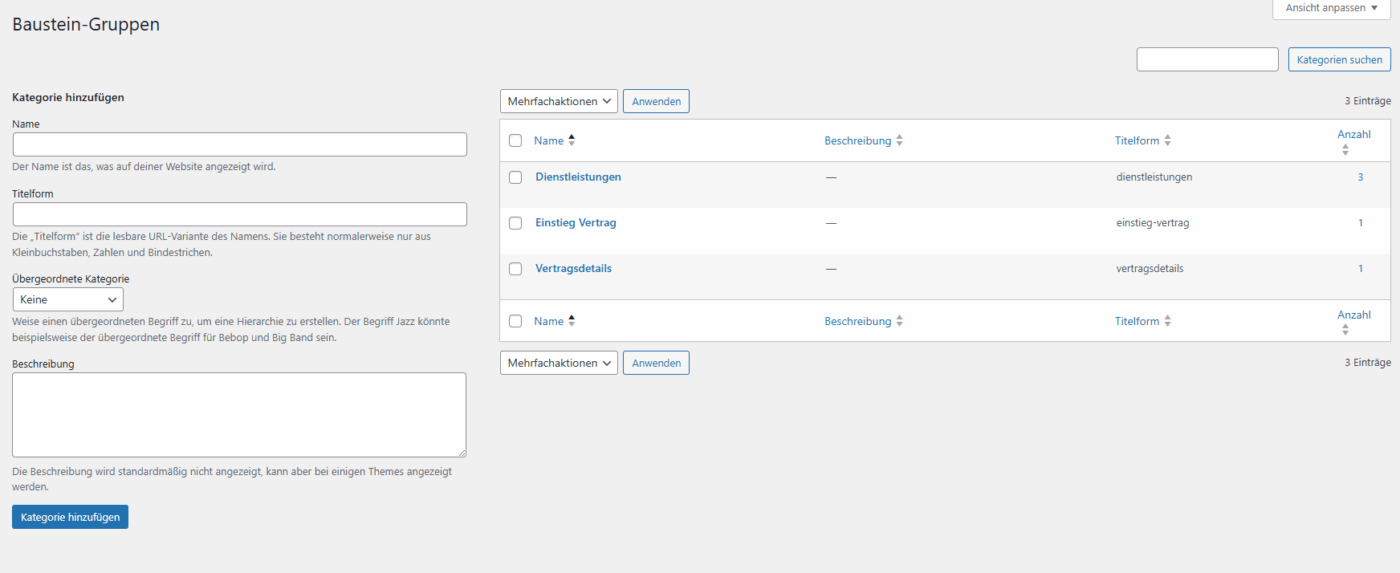Open the Dienstleistungen category
The height and width of the screenshot is (573, 1400).
[x=578, y=177]
